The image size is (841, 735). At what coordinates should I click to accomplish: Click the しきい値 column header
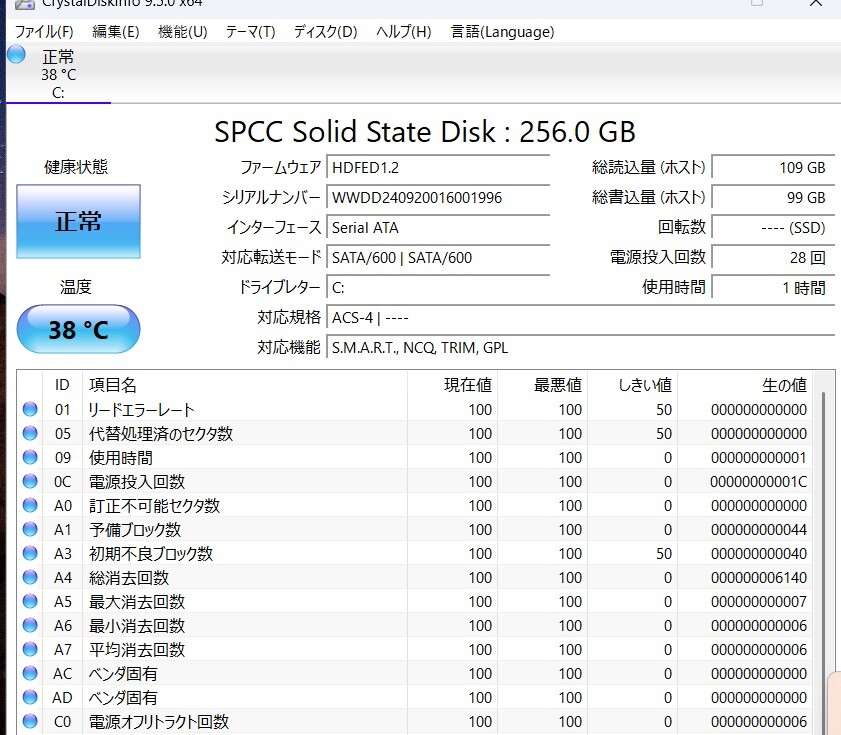[632, 385]
